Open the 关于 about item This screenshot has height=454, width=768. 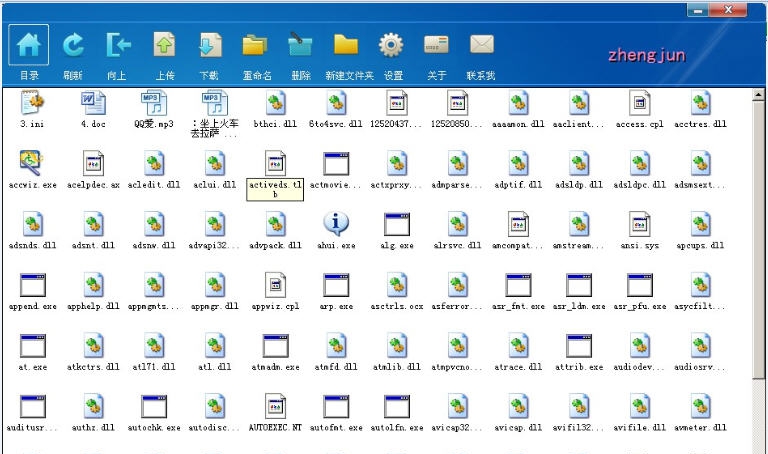tap(436, 46)
